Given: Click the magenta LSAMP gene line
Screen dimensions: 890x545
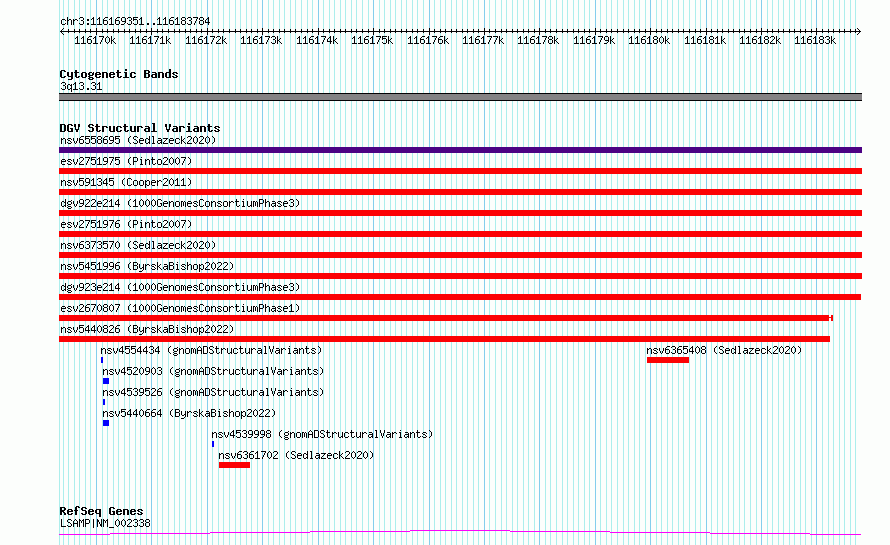Looking at the screenshot, I should pyautogui.click(x=460, y=533).
